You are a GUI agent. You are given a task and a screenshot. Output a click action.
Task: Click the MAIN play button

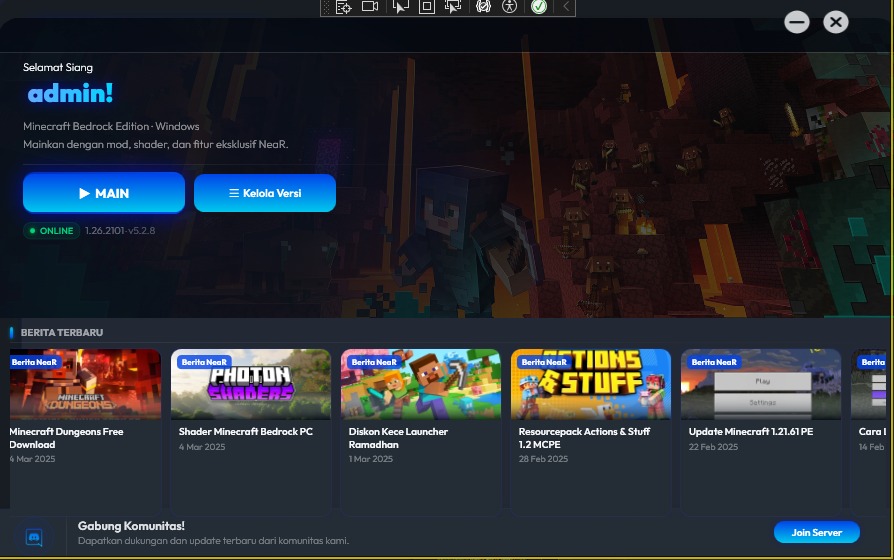click(x=104, y=193)
